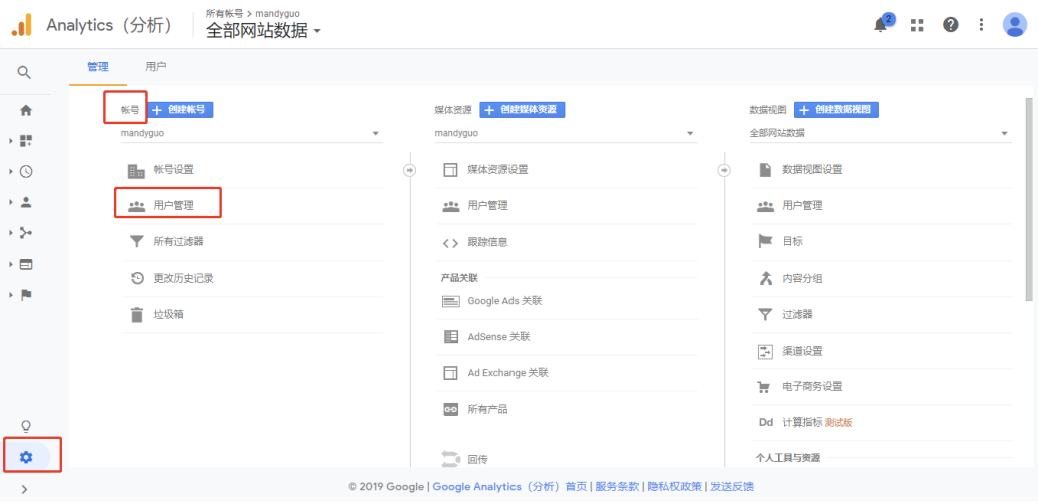
Task: Open the Behavior icon in sidebar
Action: 26,264
